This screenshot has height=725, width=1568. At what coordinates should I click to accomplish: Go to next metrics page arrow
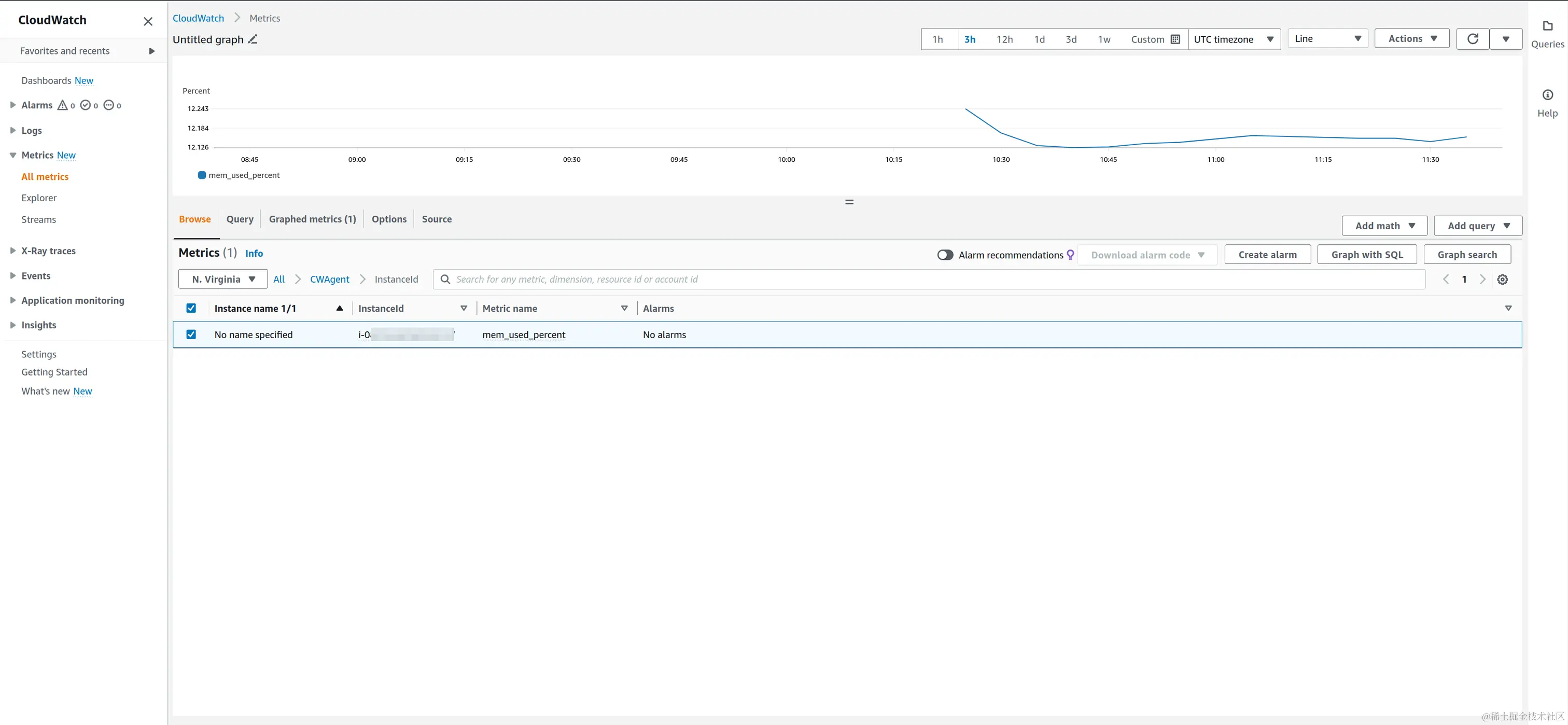1483,280
